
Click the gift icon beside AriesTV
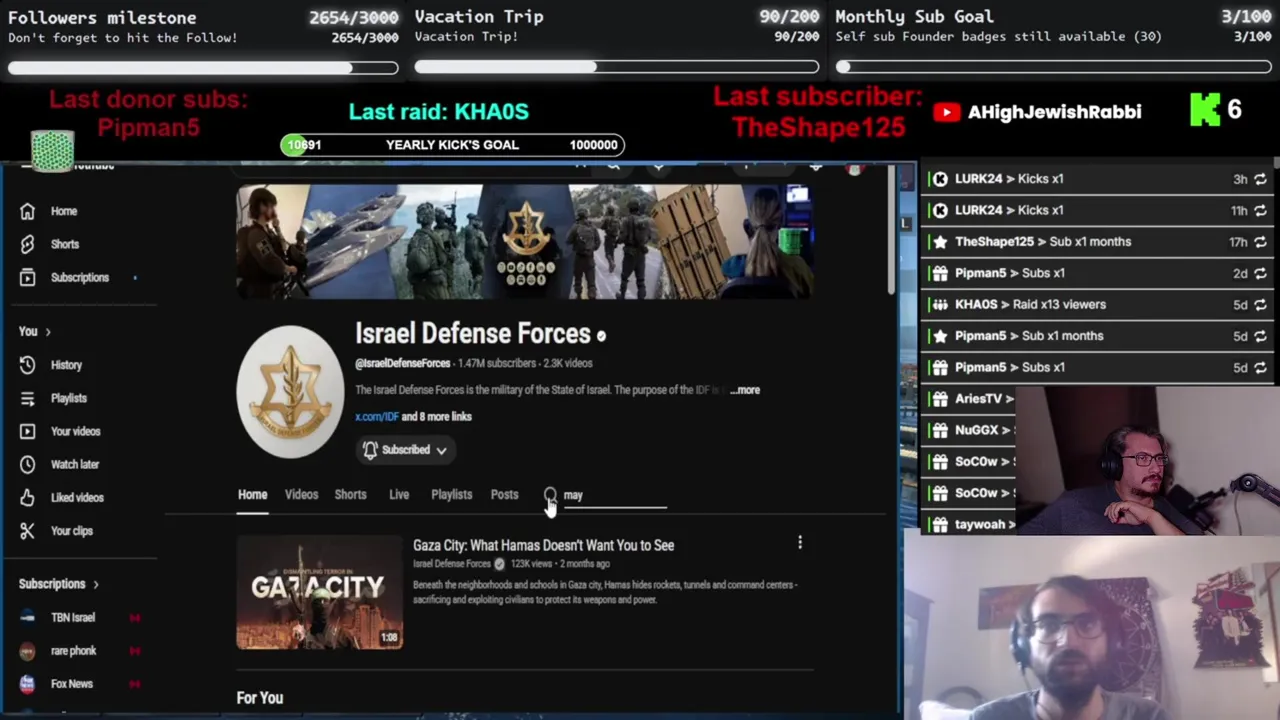[x=939, y=398]
